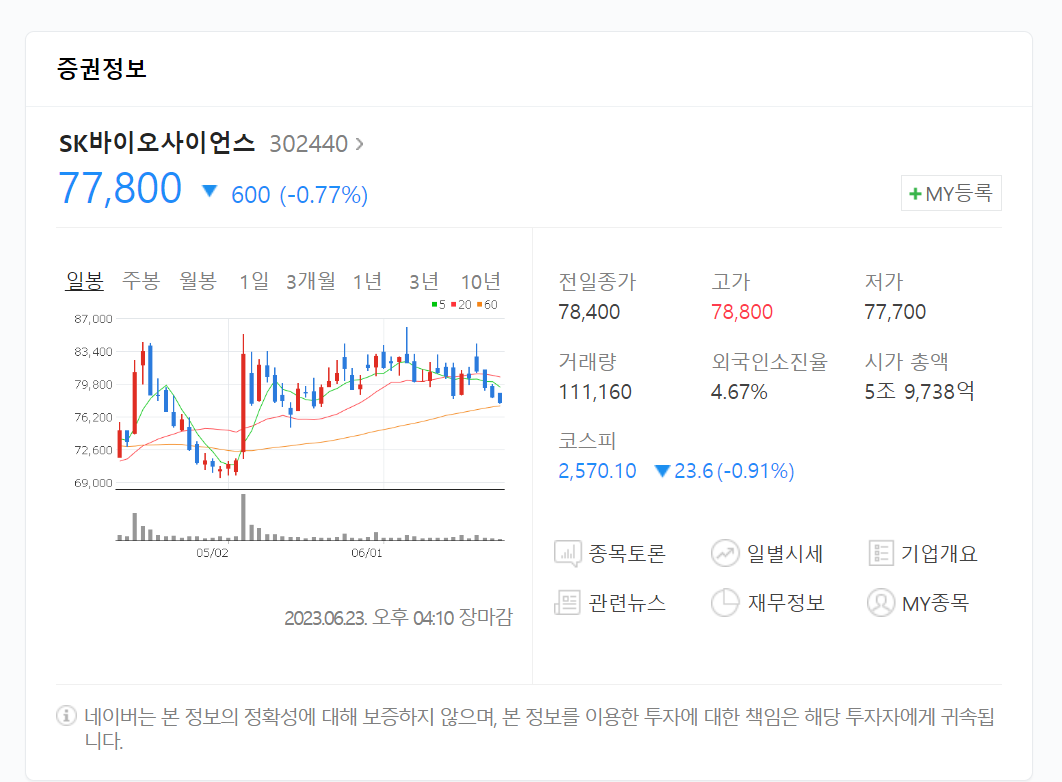The image size is (1062, 782).
Task: Click the 69,000 price axis label
Action: coord(93,483)
